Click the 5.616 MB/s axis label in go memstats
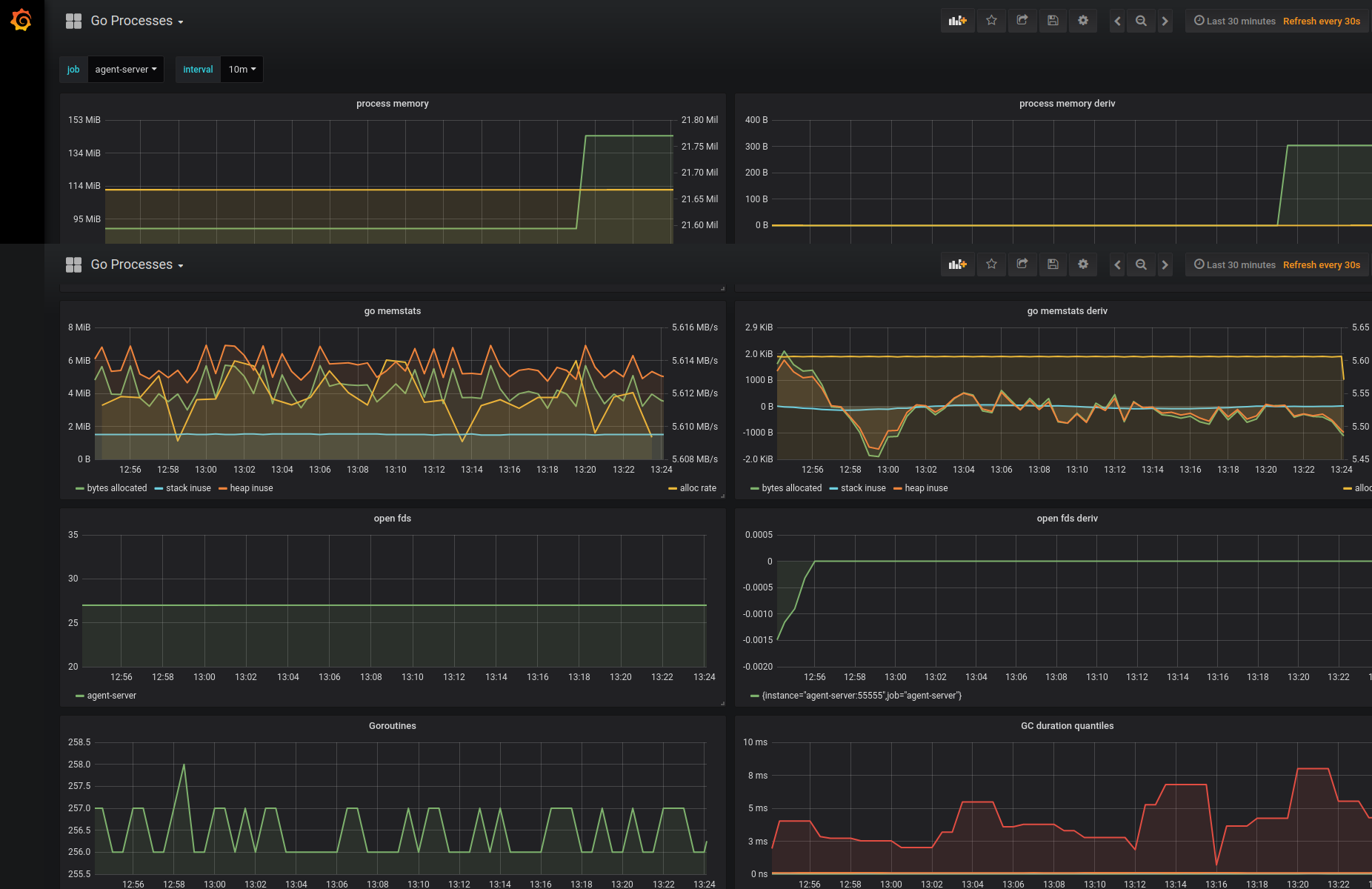The width and height of the screenshot is (1372, 889). click(x=695, y=327)
